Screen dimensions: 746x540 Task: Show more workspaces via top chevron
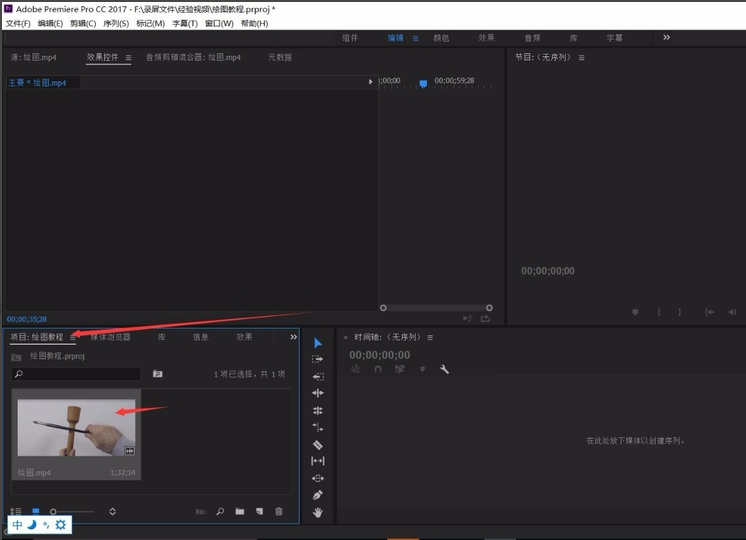click(666, 38)
